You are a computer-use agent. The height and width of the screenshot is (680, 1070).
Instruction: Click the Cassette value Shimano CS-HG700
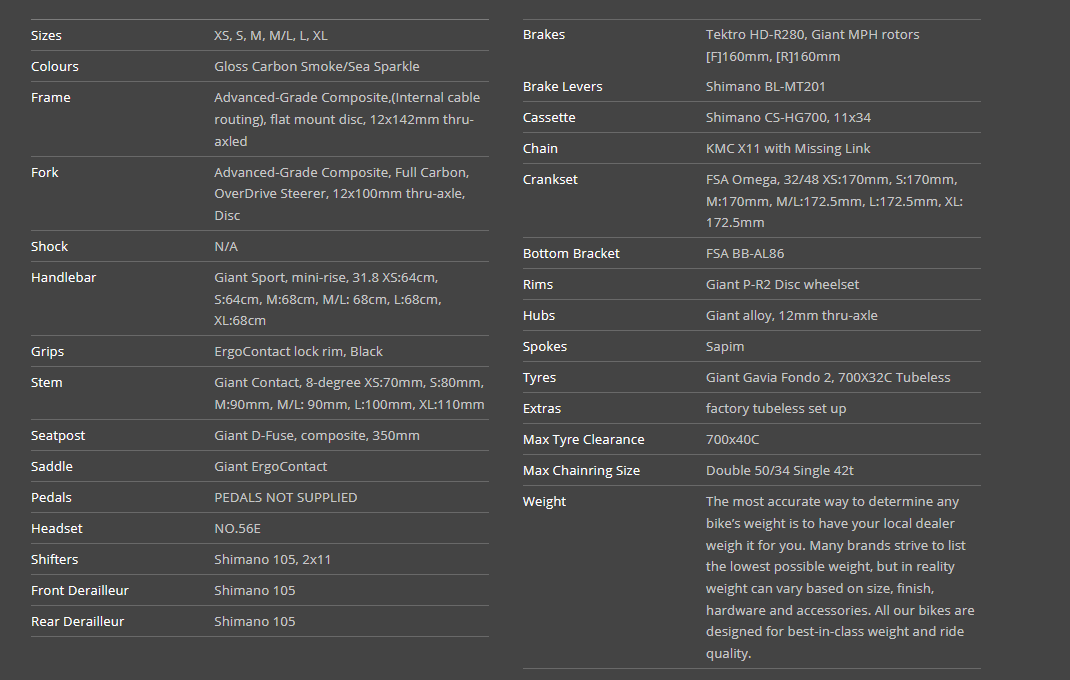(788, 117)
